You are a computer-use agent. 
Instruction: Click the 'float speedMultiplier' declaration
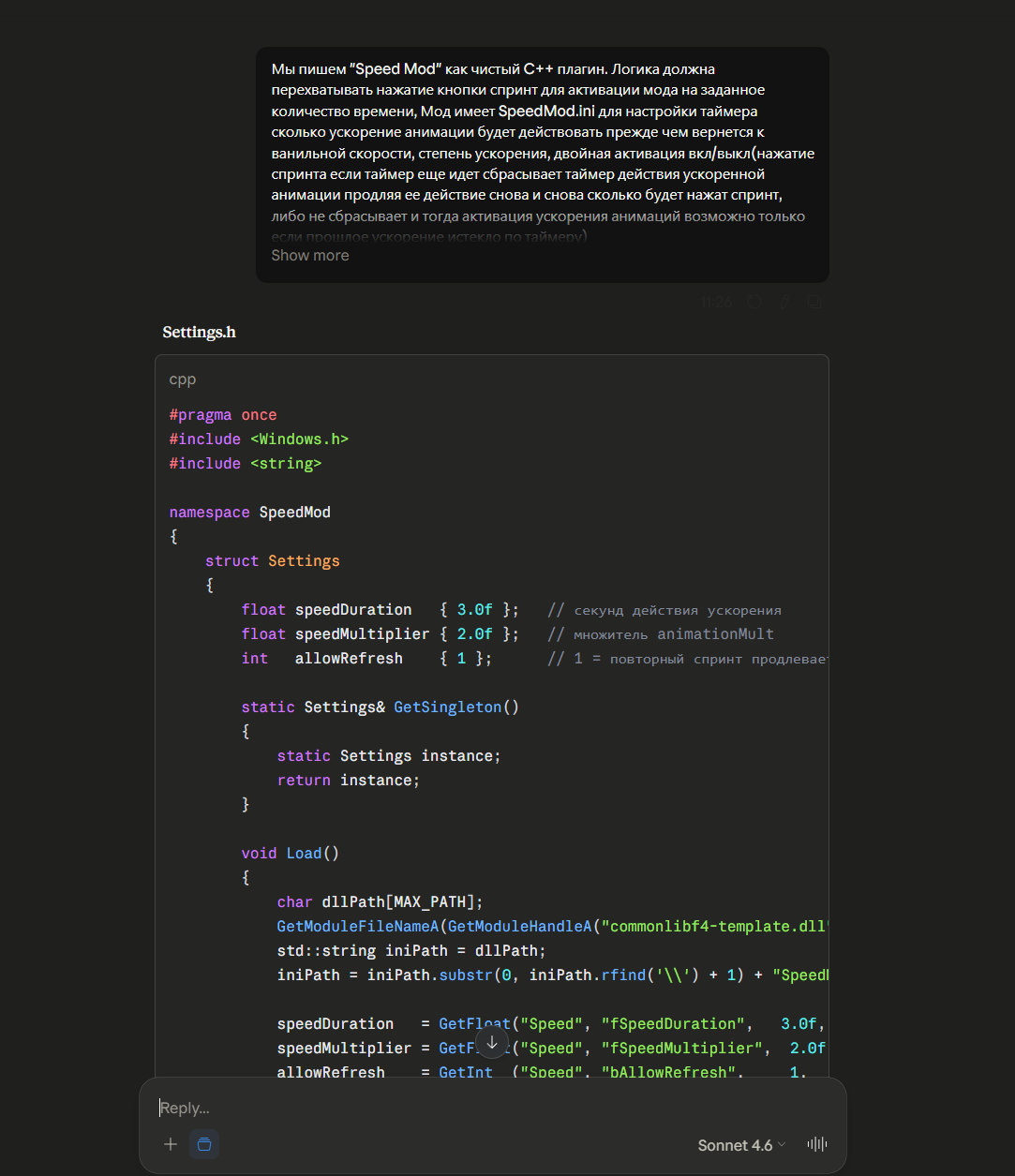click(x=380, y=634)
